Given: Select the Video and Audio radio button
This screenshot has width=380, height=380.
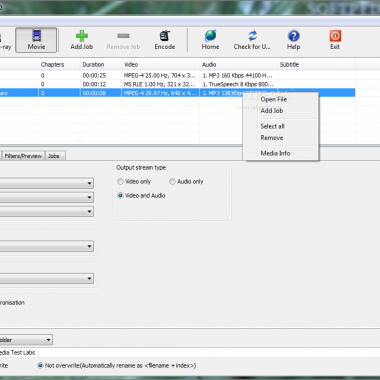Looking at the screenshot, I should tap(120, 196).
